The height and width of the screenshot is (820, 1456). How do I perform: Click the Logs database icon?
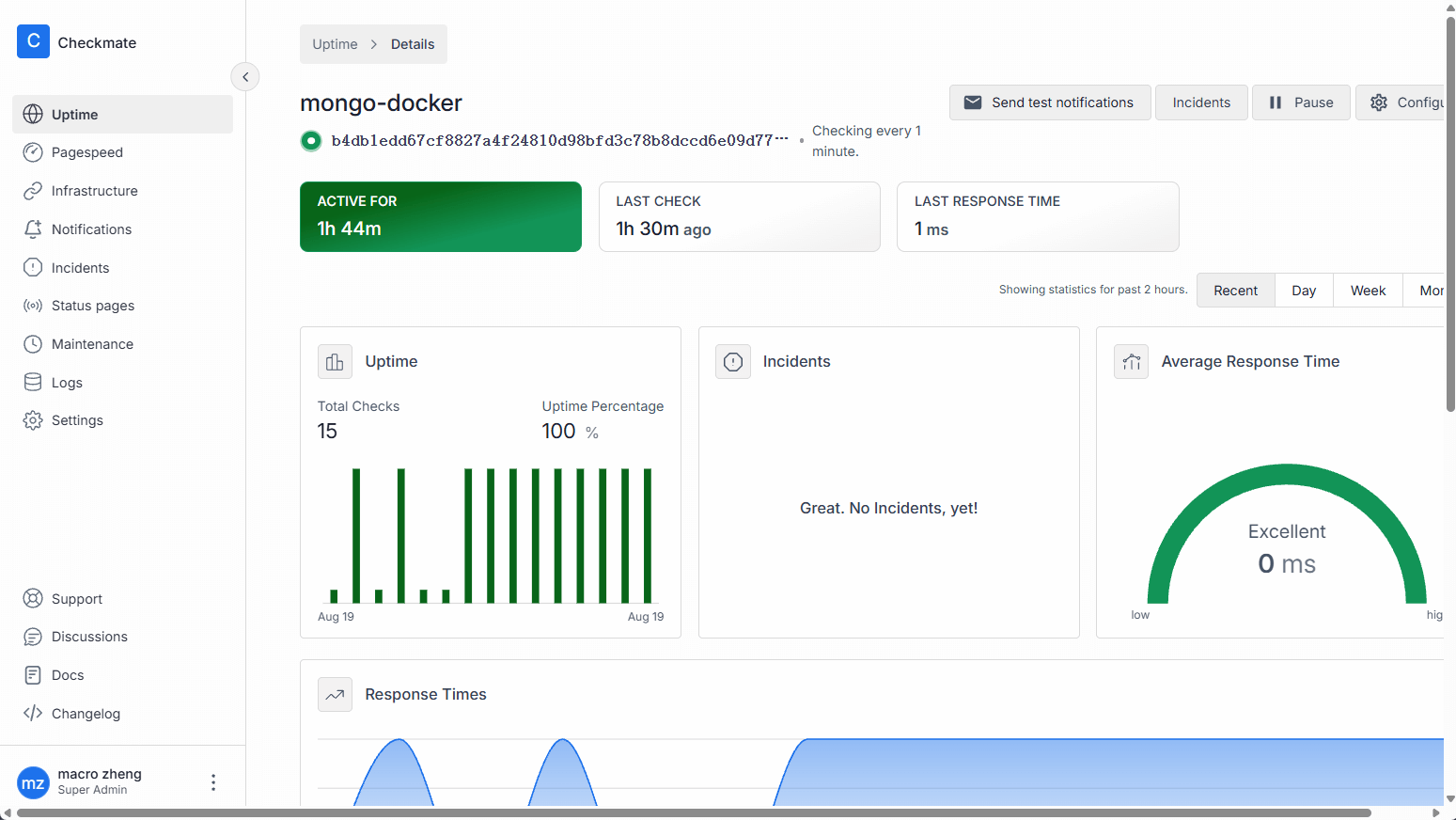(x=33, y=383)
